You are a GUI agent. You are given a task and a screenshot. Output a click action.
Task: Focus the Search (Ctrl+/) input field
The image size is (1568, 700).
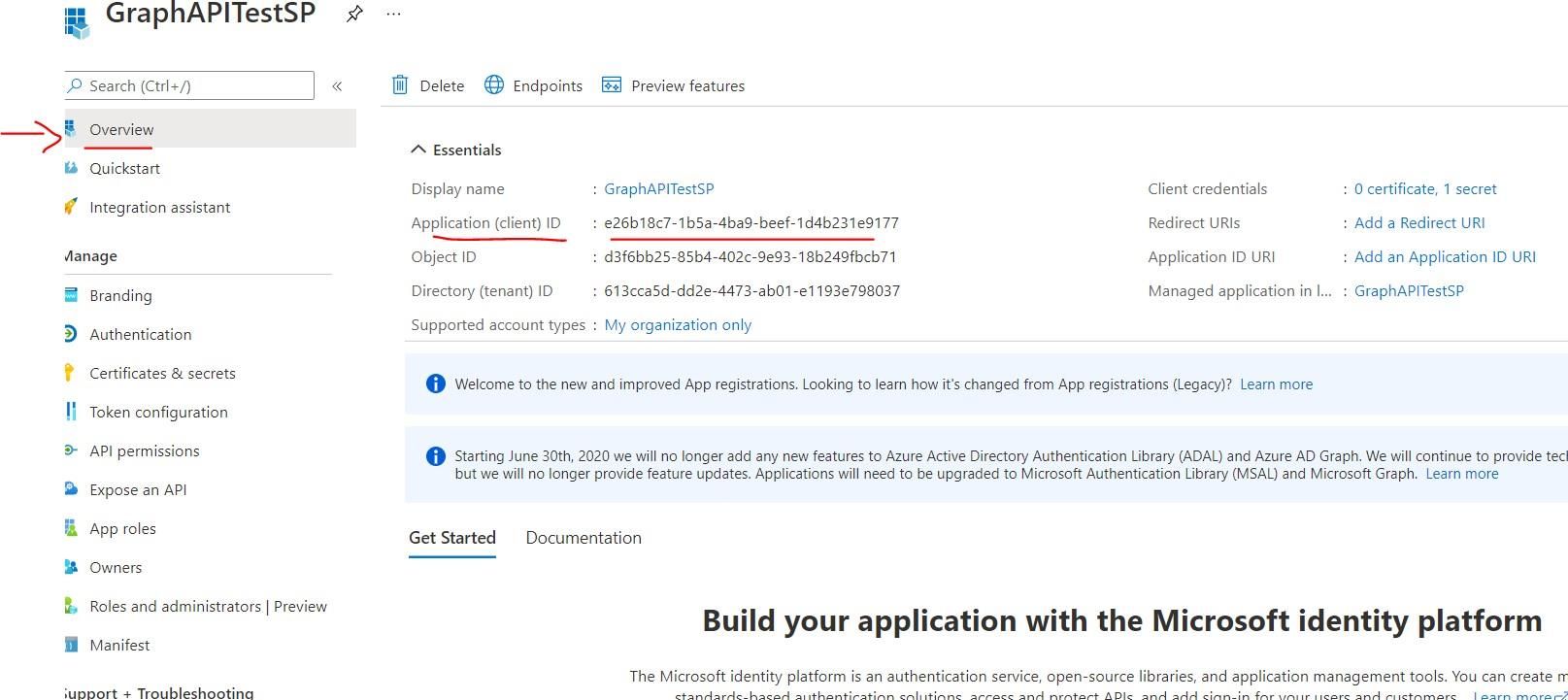pyautogui.click(x=190, y=85)
